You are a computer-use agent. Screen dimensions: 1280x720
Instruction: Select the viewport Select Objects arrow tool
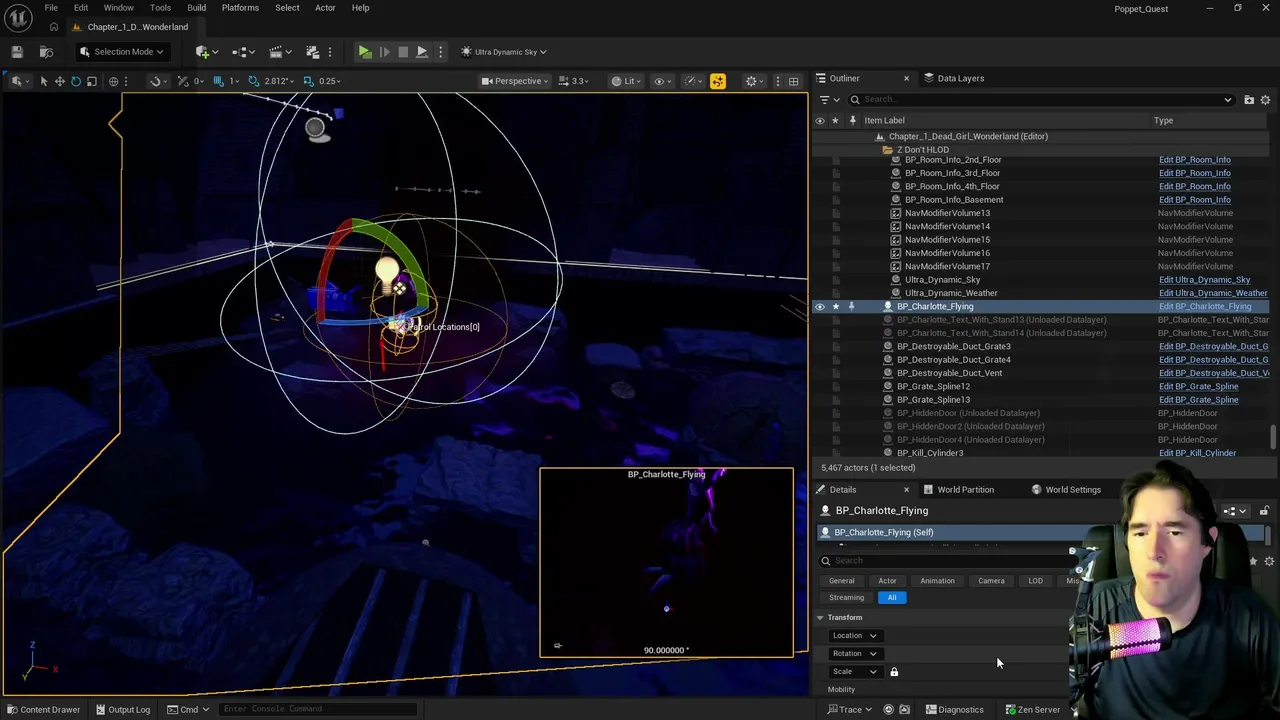coord(43,81)
